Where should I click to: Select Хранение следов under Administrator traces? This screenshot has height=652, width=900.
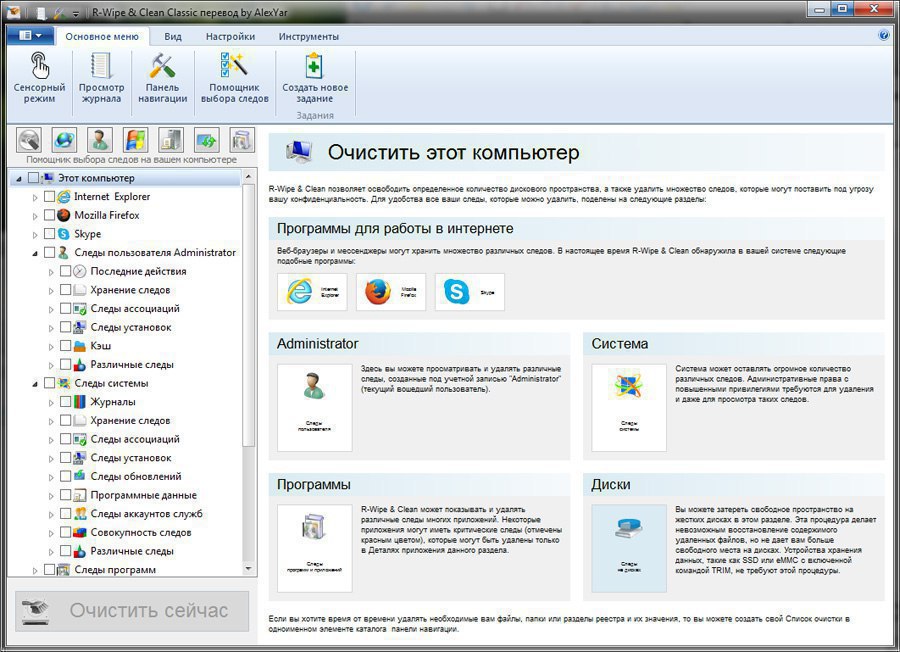[x=130, y=290]
